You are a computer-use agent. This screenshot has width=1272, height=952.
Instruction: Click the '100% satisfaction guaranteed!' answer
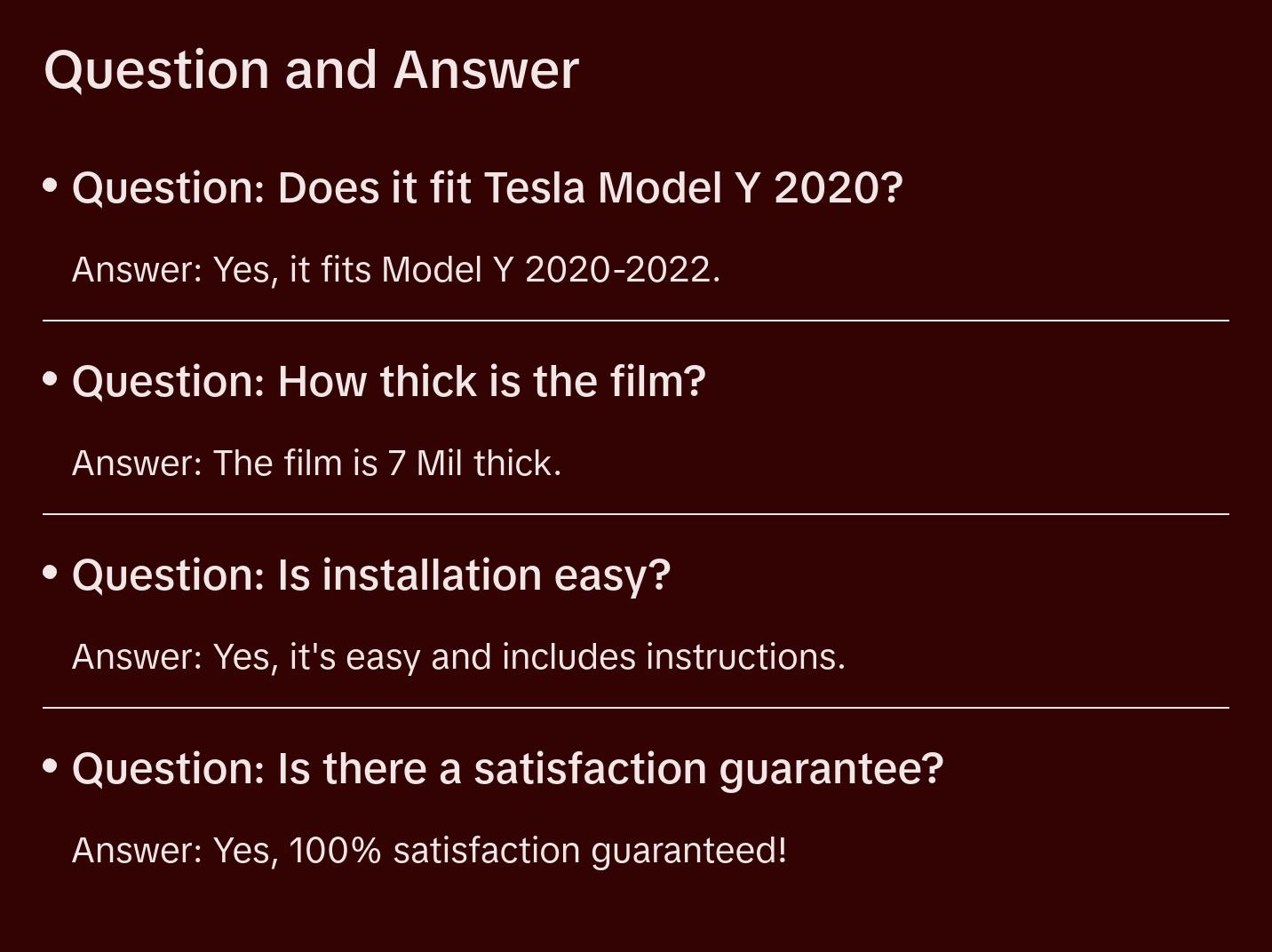(429, 851)
